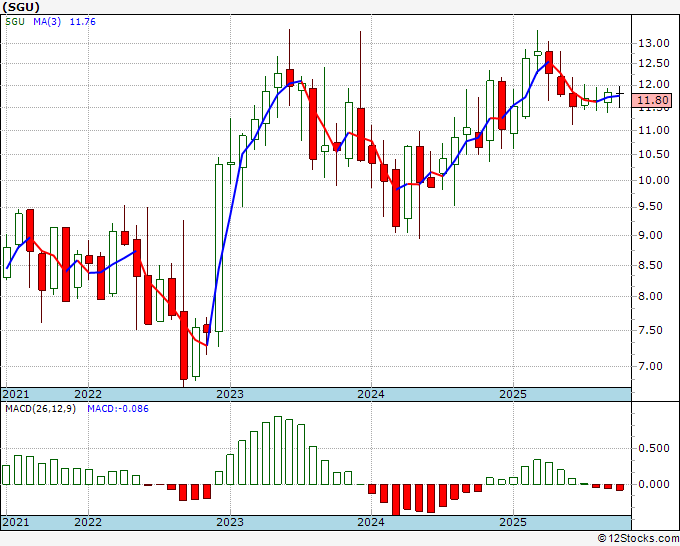This screenshot has width=680, height=546.
Task: Click the MACD:-0.086 value readout
Action: coord(118,409)
